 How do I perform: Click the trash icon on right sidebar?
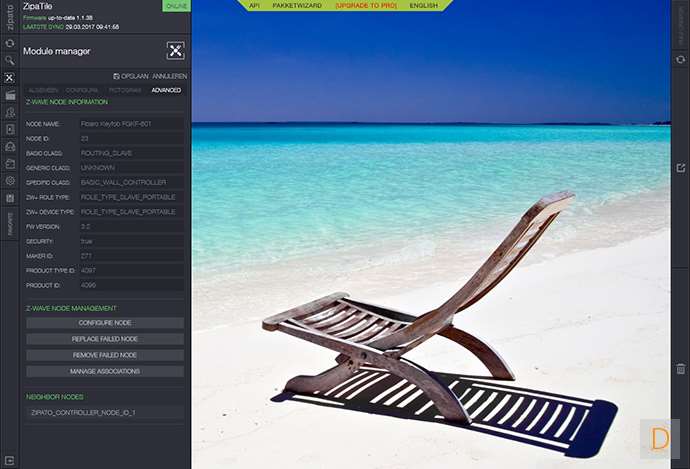(680, 369)
